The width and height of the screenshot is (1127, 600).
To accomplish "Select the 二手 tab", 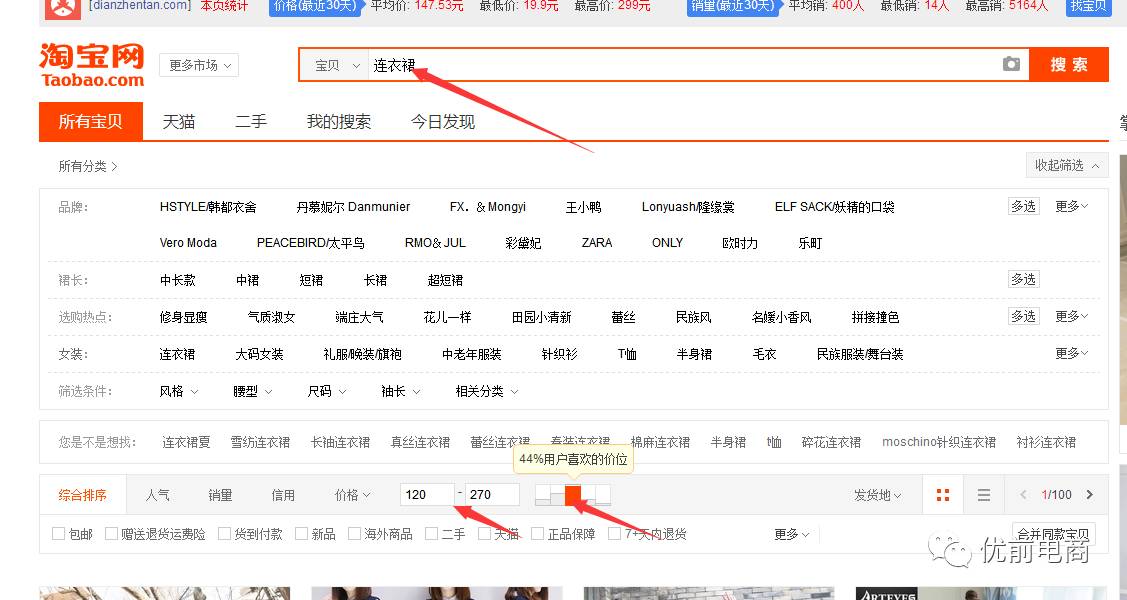I will click(x=251, y=121).
